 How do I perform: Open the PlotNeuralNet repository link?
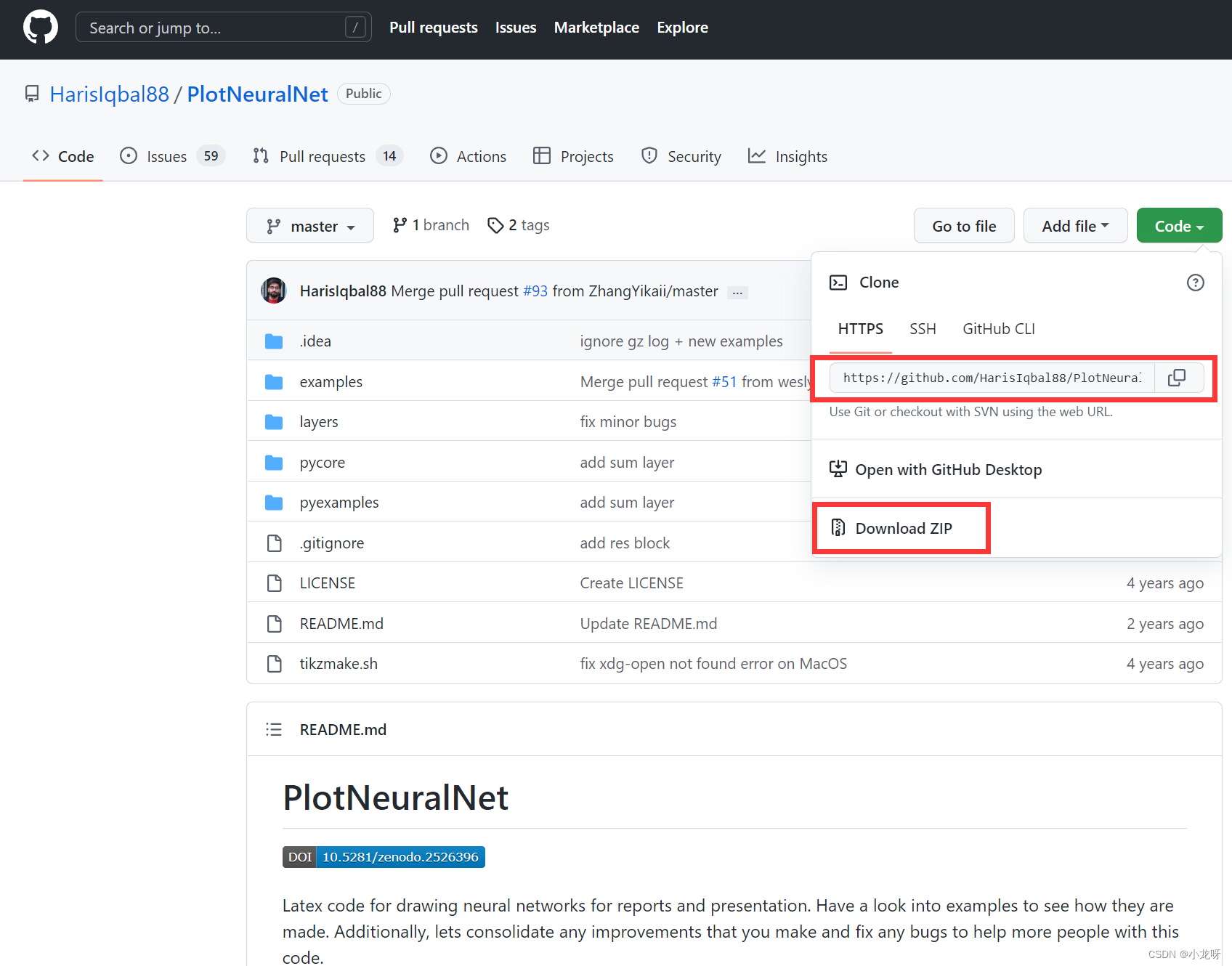(257, 94)
